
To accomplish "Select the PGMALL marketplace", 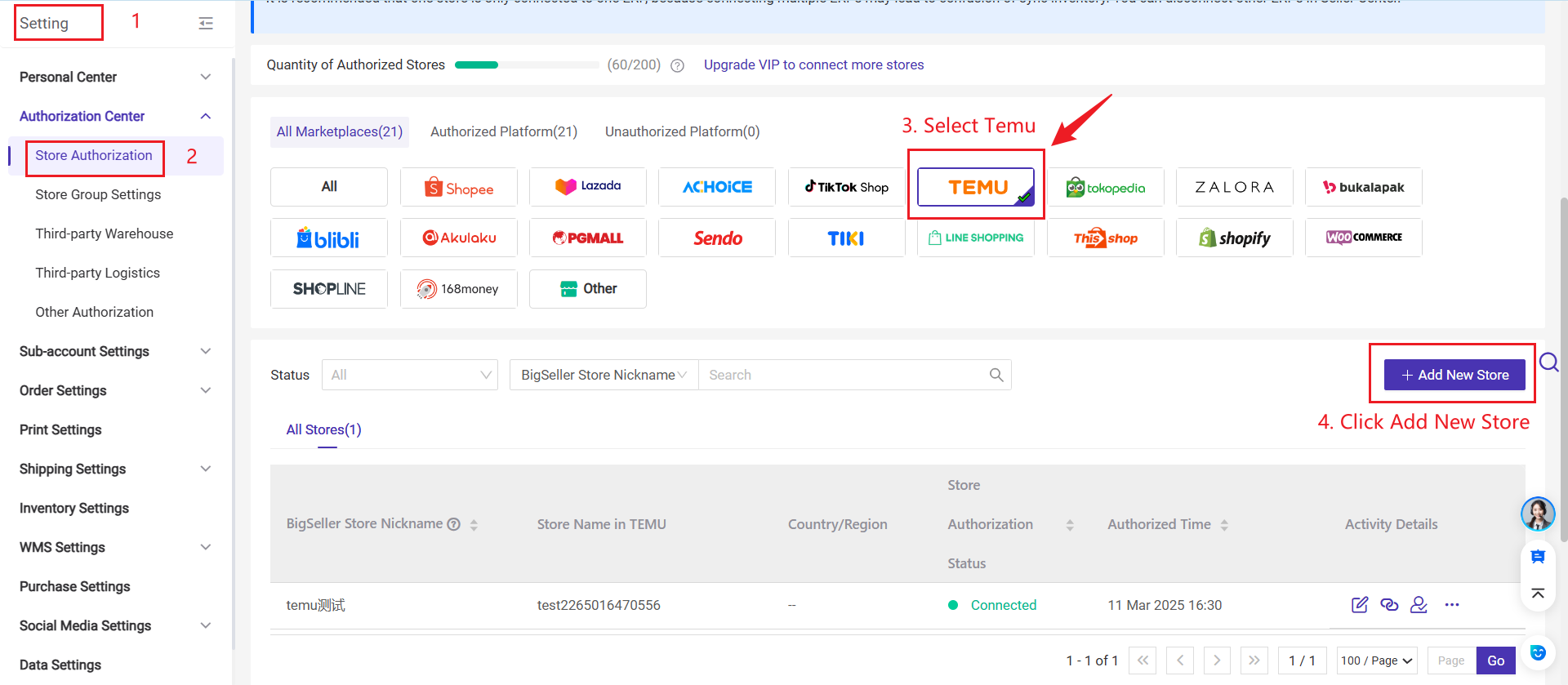I will pyautogui.click(x=588, y=238).
